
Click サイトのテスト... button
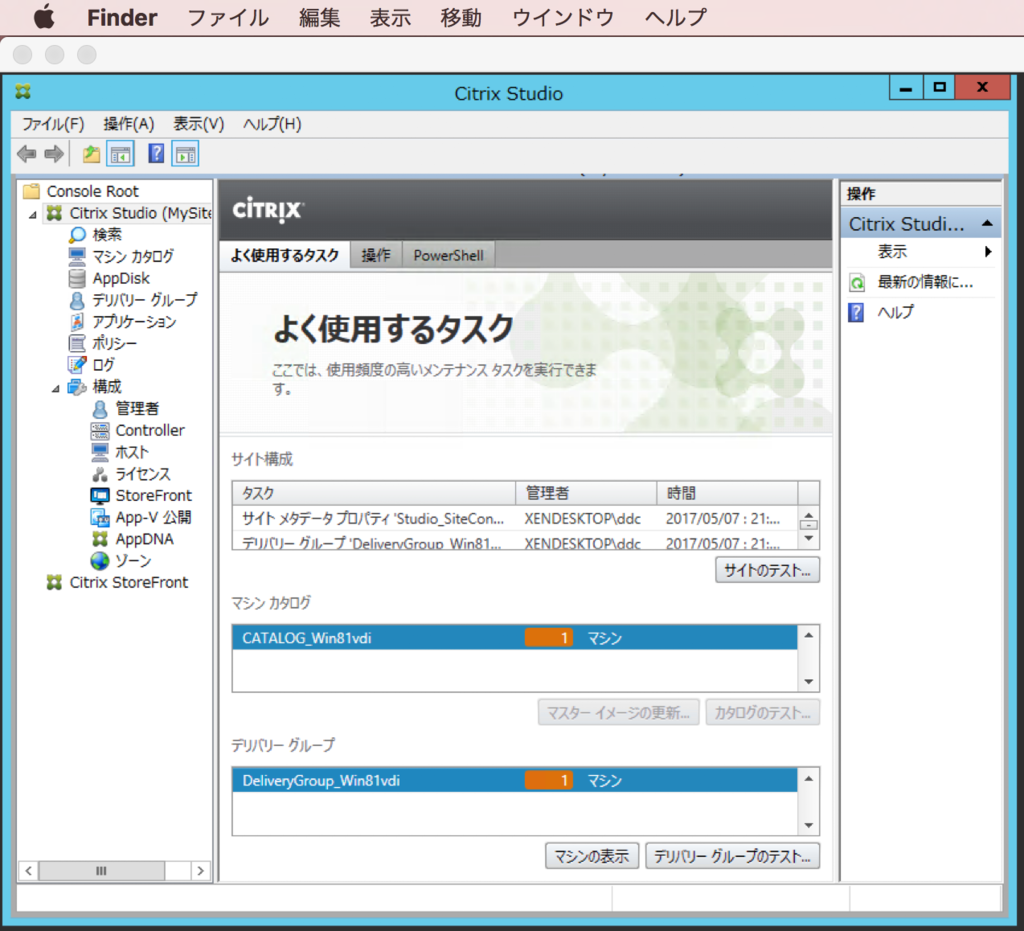pos(767,570)
